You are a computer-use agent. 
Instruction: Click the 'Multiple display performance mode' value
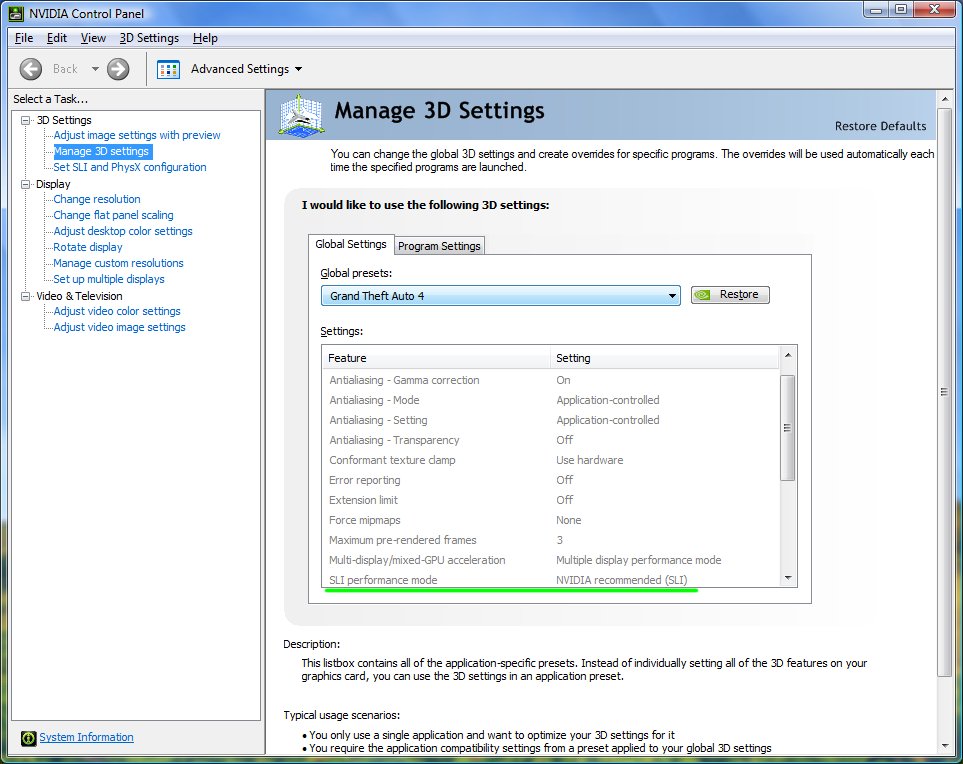[639, 560]
